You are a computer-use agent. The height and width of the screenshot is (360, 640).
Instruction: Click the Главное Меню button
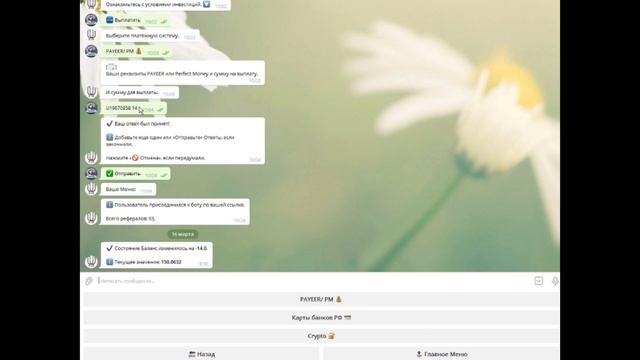point(441,354)
